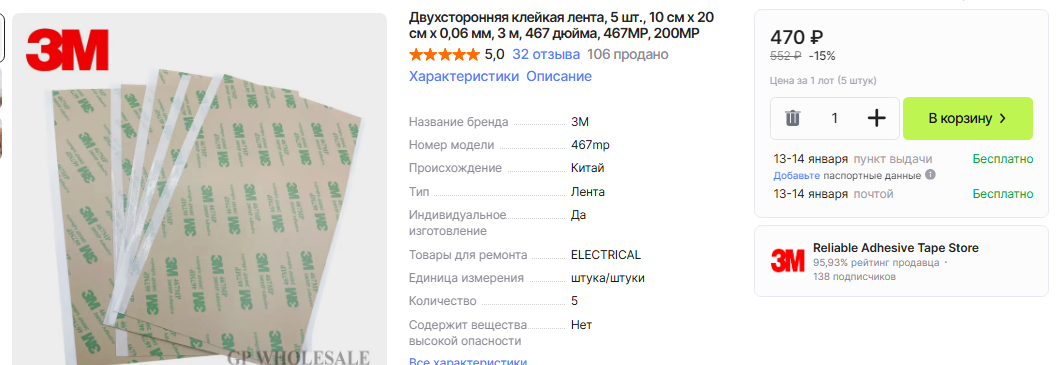Click the chevron arrow in В корзину button
This screenshot has width=1058, height=365.
(x=1002, y=119)
